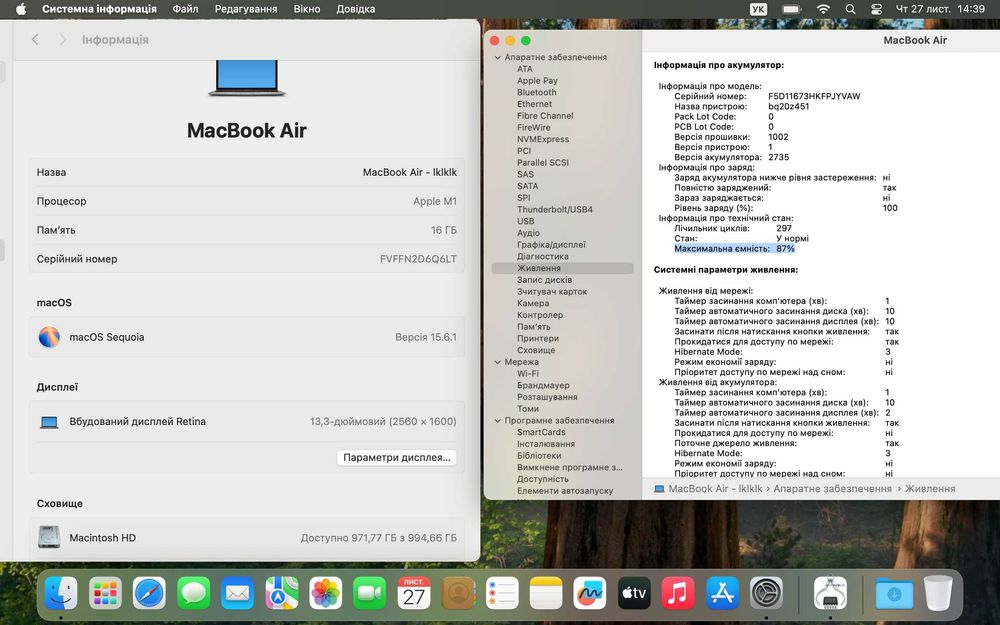The height and width of the screenshot is (625, 1000).
Task: Show battery status in menu bar
Action: tap(791, 9)
